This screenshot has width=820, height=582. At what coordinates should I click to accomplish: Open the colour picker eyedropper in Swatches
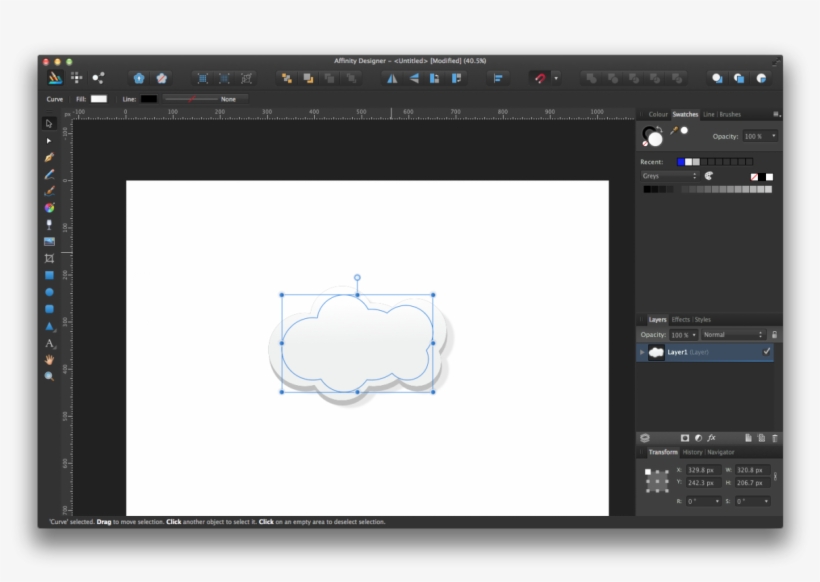[x=673, y=130]
